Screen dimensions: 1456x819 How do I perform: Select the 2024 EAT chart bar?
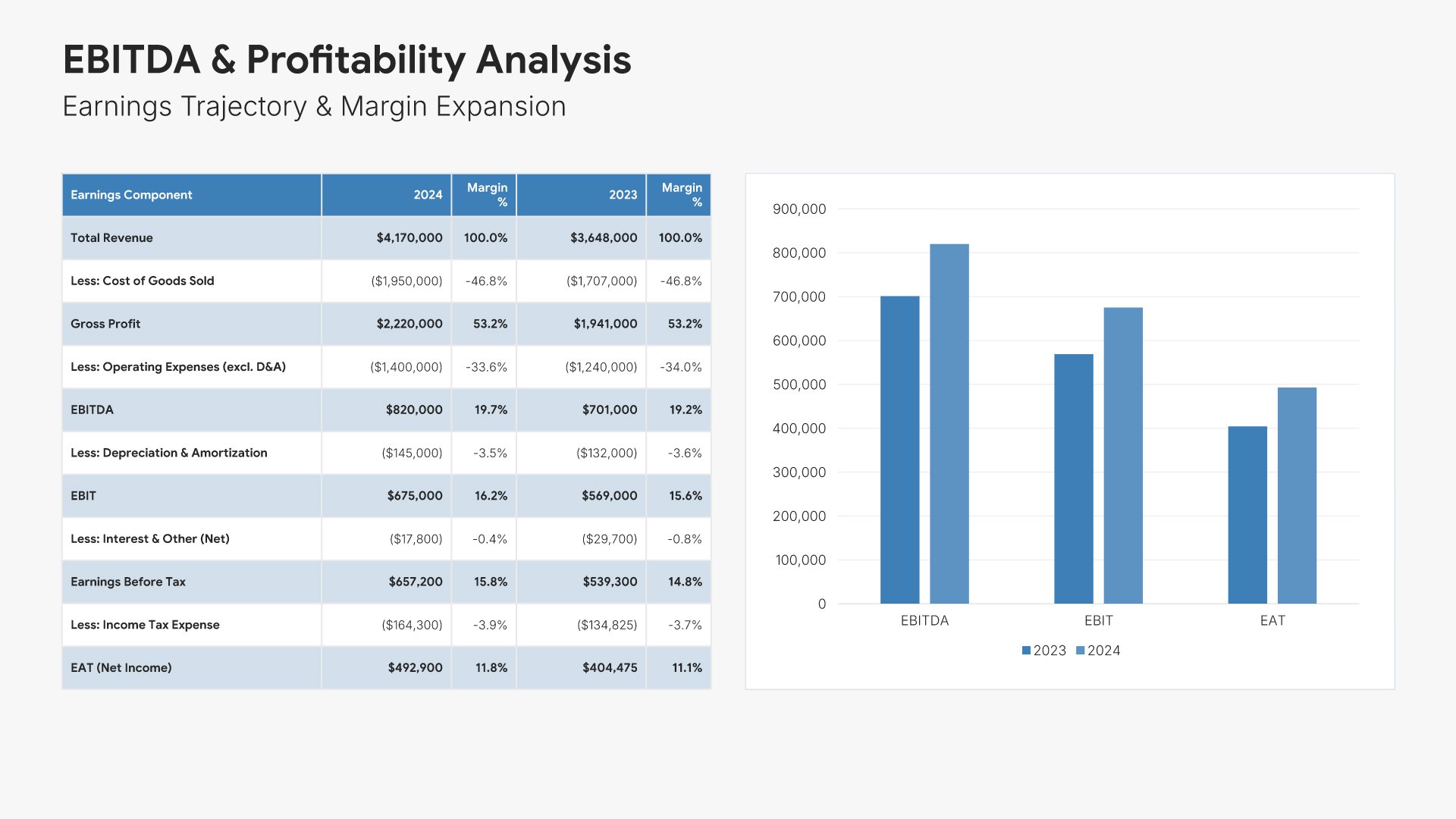point(1297,495)
